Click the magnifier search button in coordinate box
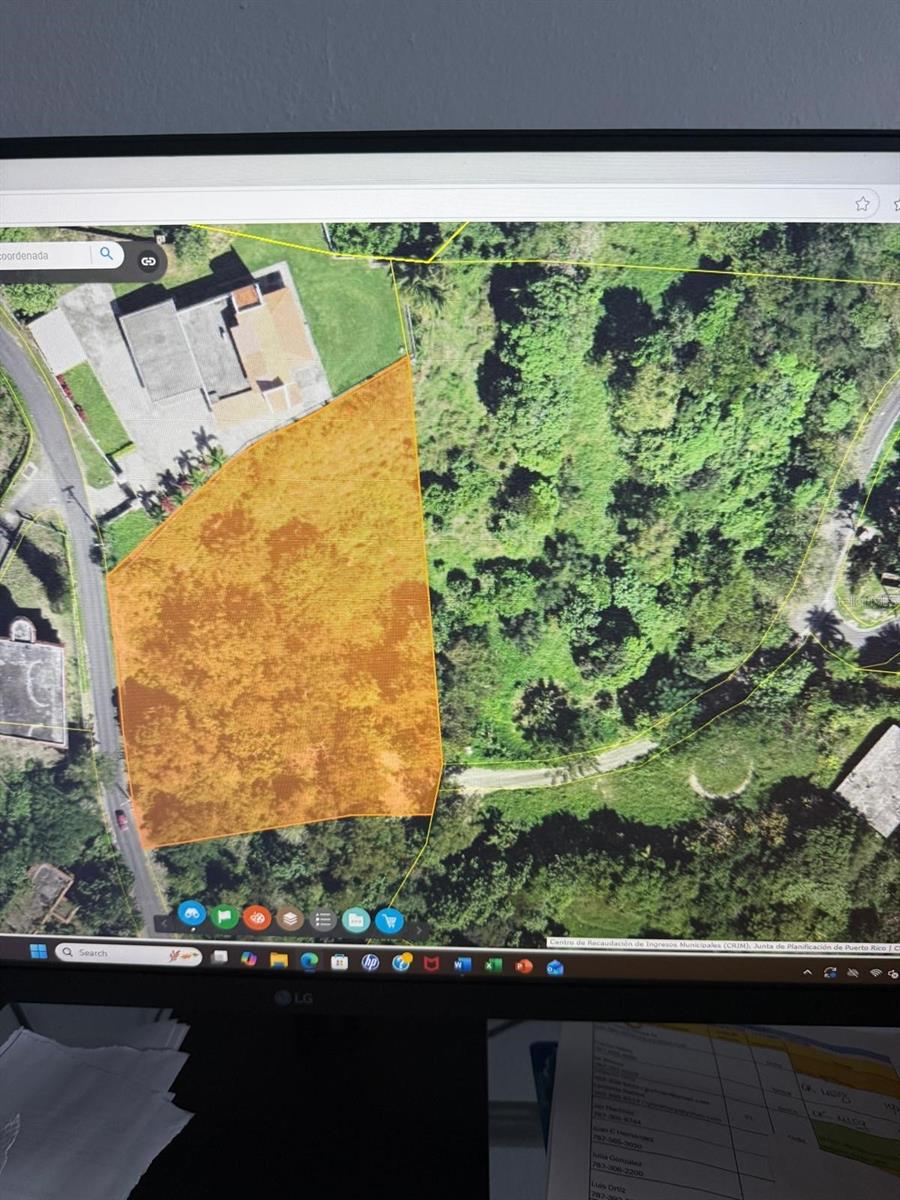Image resolution: width=900 pixels, height=1200 pixels. coord(106,254)
